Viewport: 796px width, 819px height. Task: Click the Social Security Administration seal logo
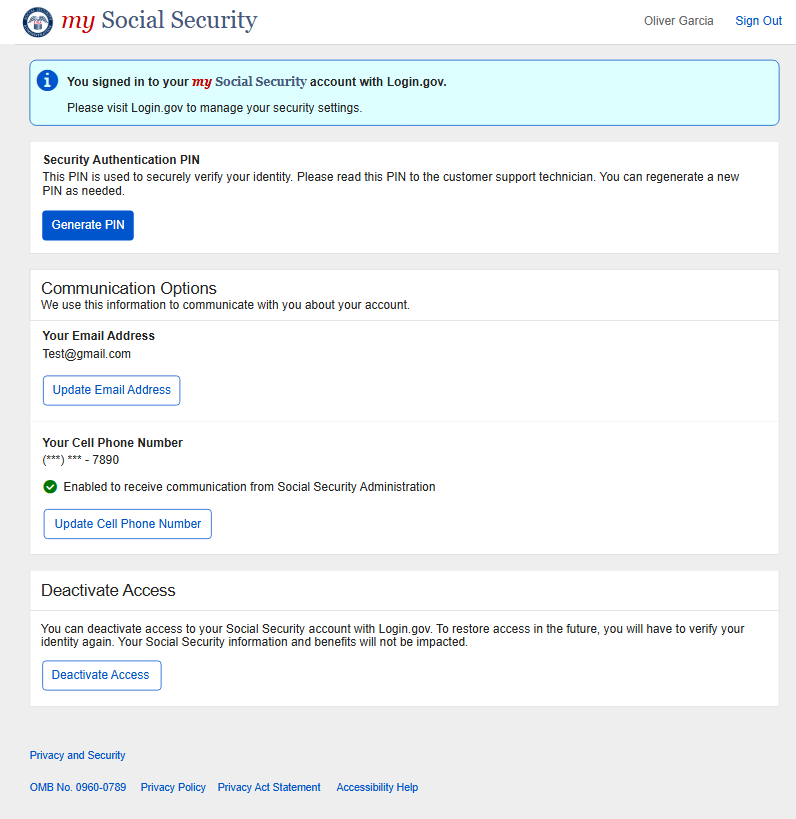tap(37, 21)
